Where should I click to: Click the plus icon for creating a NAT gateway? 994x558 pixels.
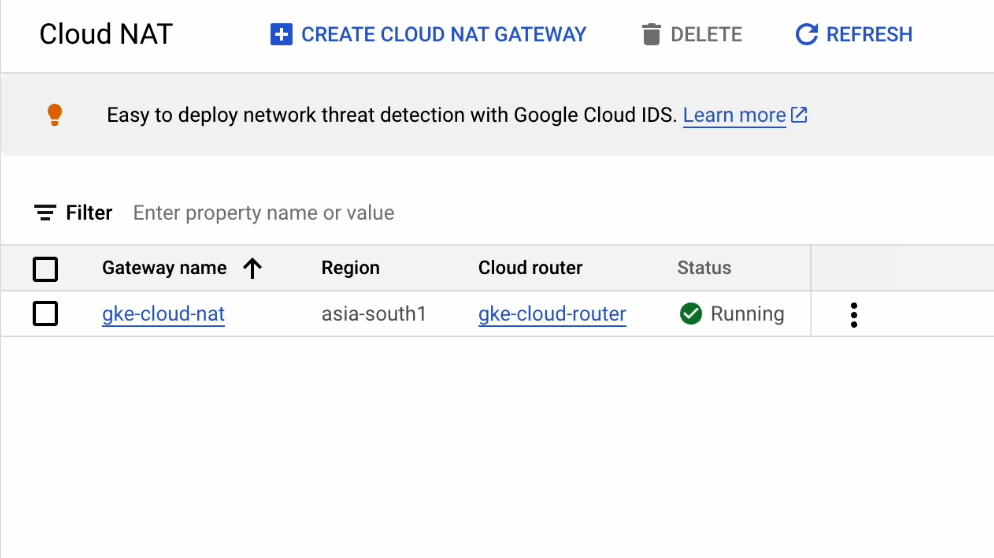click(x=281, y=35)
